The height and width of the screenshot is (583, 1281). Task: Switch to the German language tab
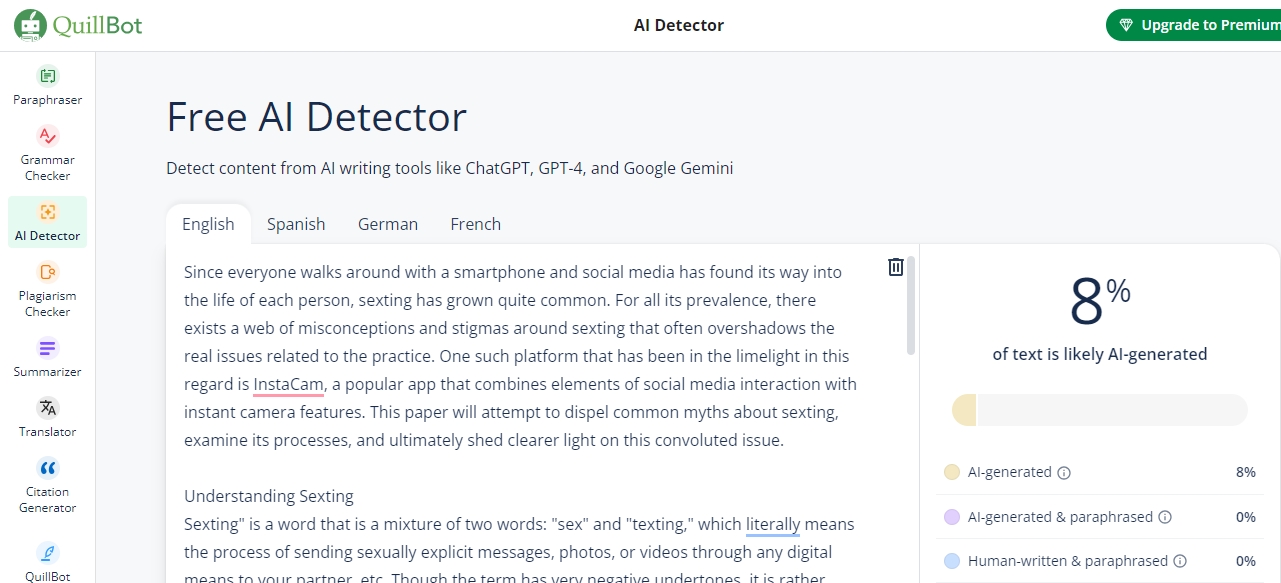(388, 224)
